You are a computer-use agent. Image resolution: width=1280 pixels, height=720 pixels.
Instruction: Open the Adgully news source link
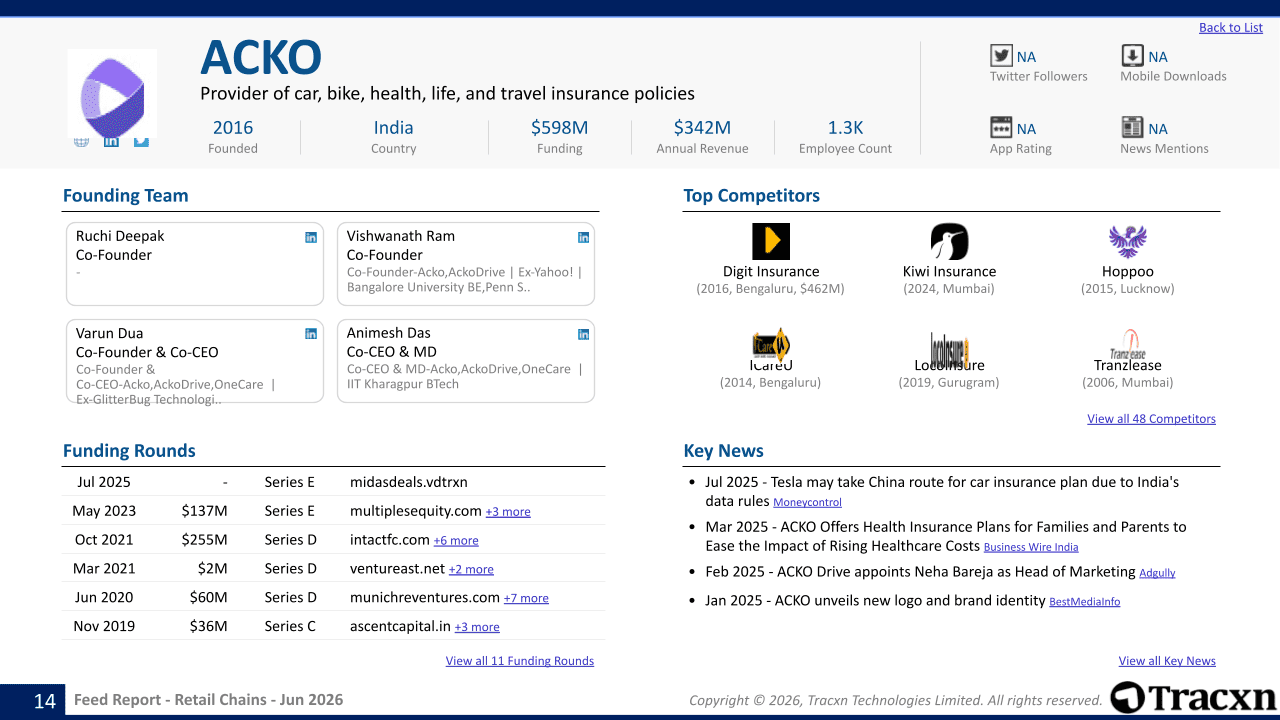1157,573
